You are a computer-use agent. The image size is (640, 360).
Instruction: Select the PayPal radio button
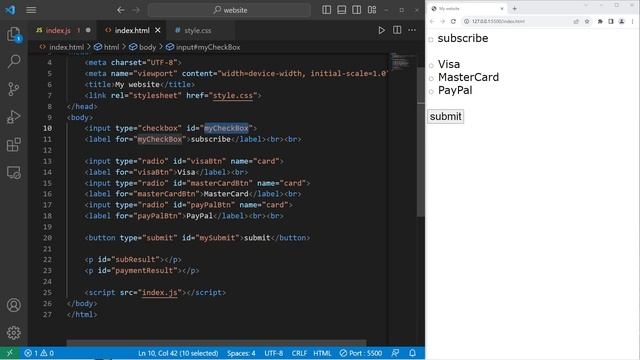(431, 92)
